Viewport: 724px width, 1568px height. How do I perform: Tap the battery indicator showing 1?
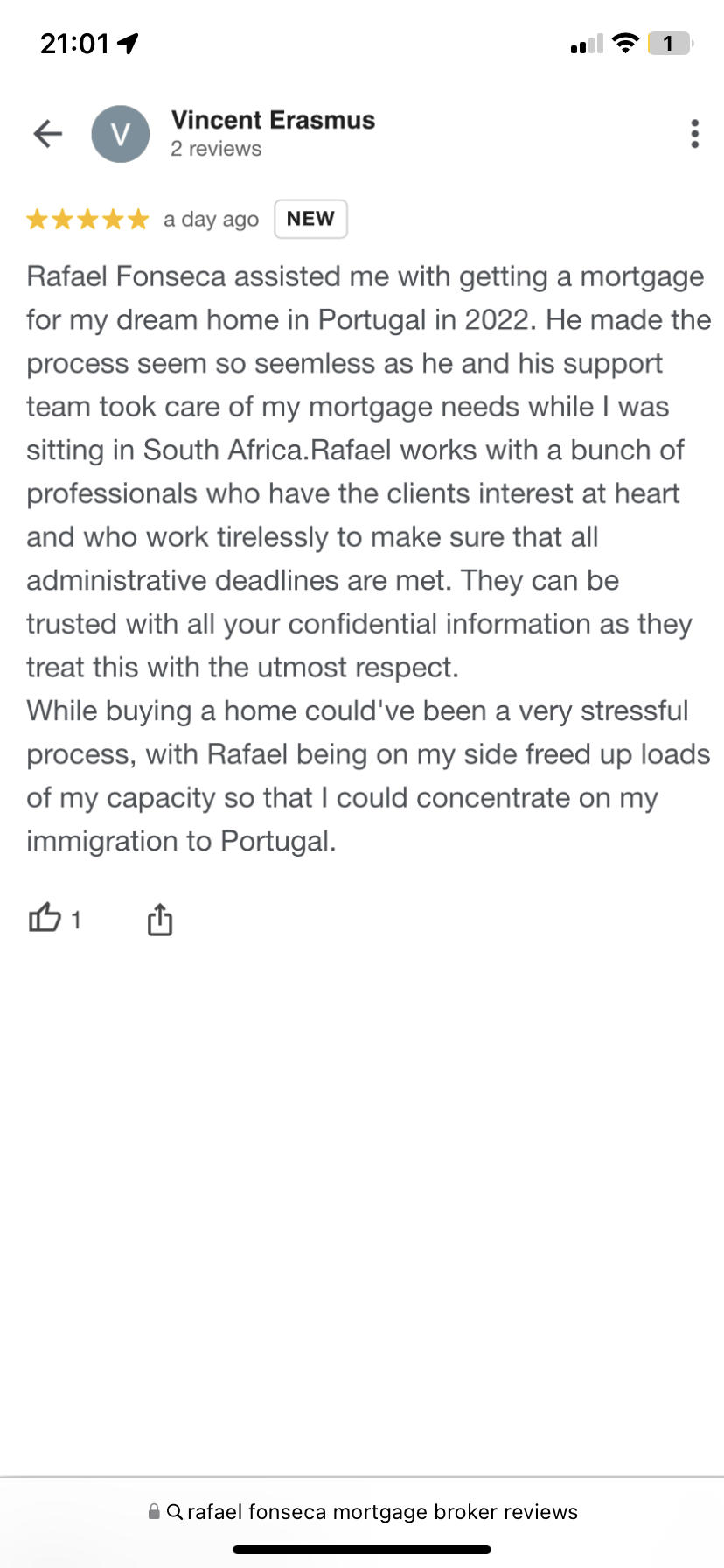670,43
